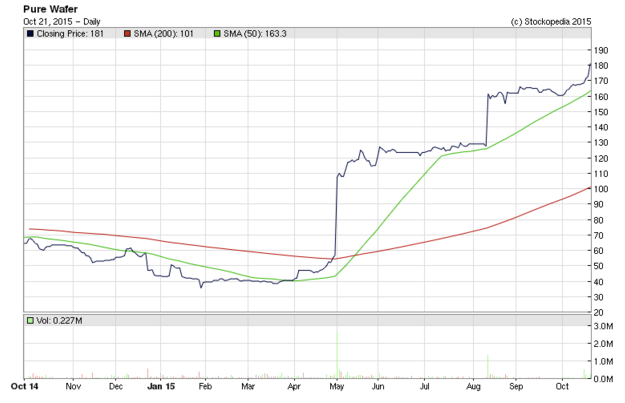Click the tallest green volume bar at May
625x403 pixels.
click(x=337, y=355)
